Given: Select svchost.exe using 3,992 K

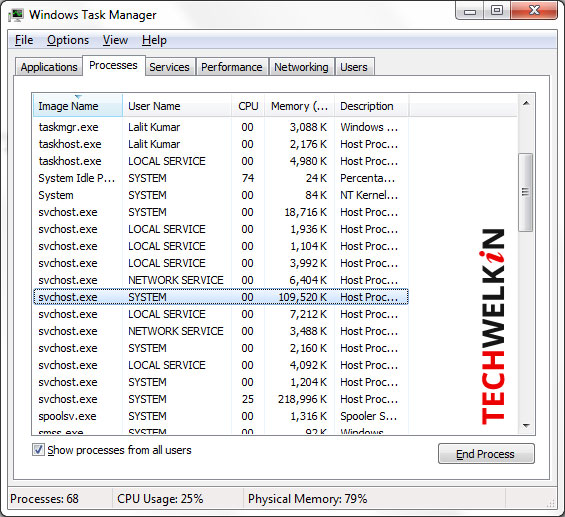Looking at the screenshot, I should 221,263.
